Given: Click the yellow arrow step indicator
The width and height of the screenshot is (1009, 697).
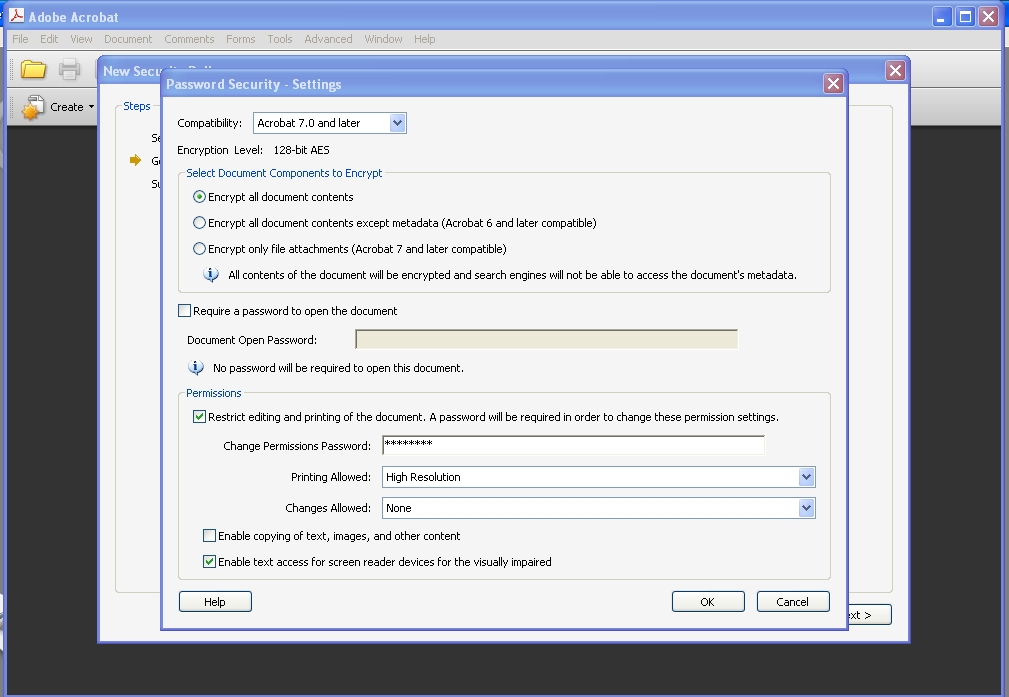Looking at the screenshot, I should coord(135,160).
